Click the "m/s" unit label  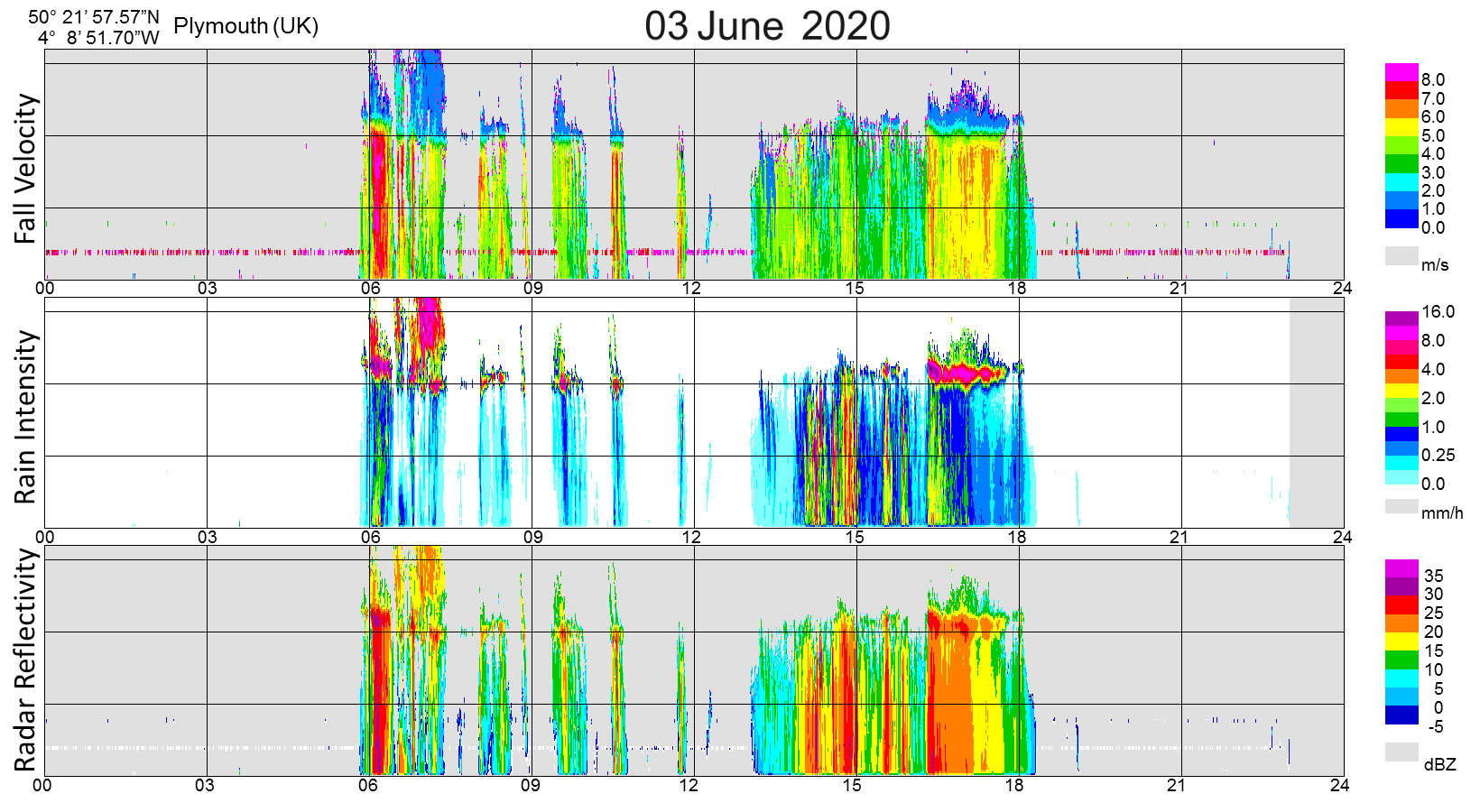pos(1435,264)
